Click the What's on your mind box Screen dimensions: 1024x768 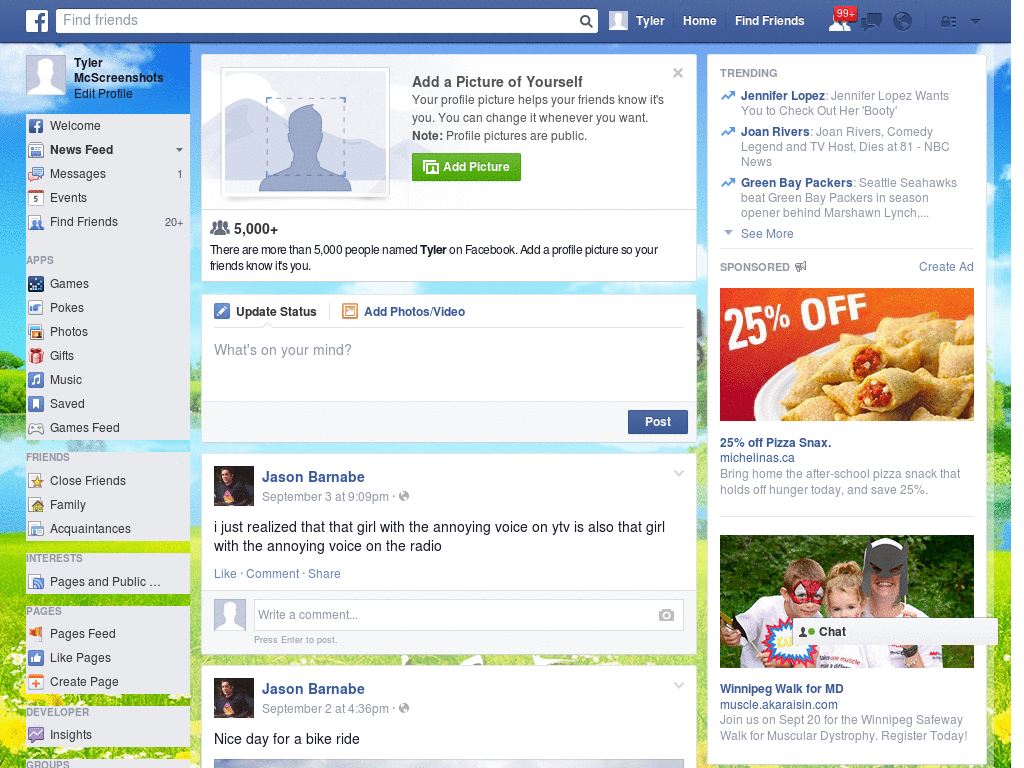pyautogui.click(x=449, y=364)
